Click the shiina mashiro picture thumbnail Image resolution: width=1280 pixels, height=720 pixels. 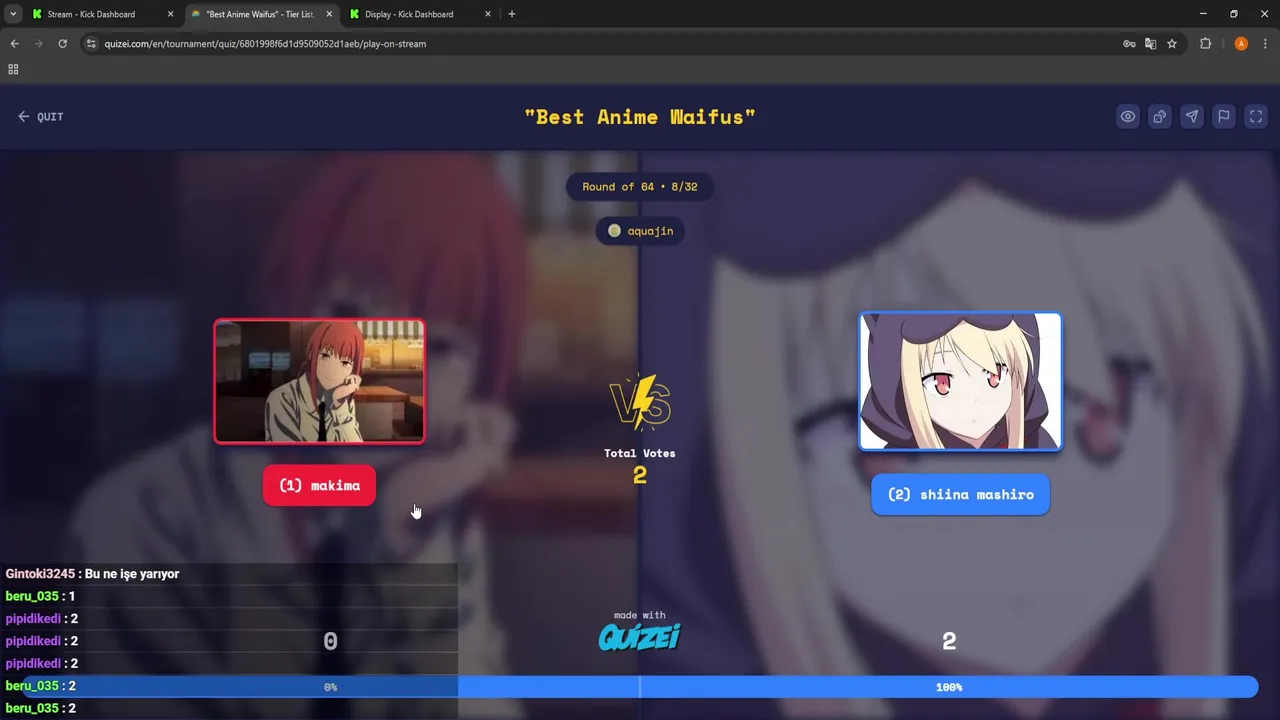point(960,381)
